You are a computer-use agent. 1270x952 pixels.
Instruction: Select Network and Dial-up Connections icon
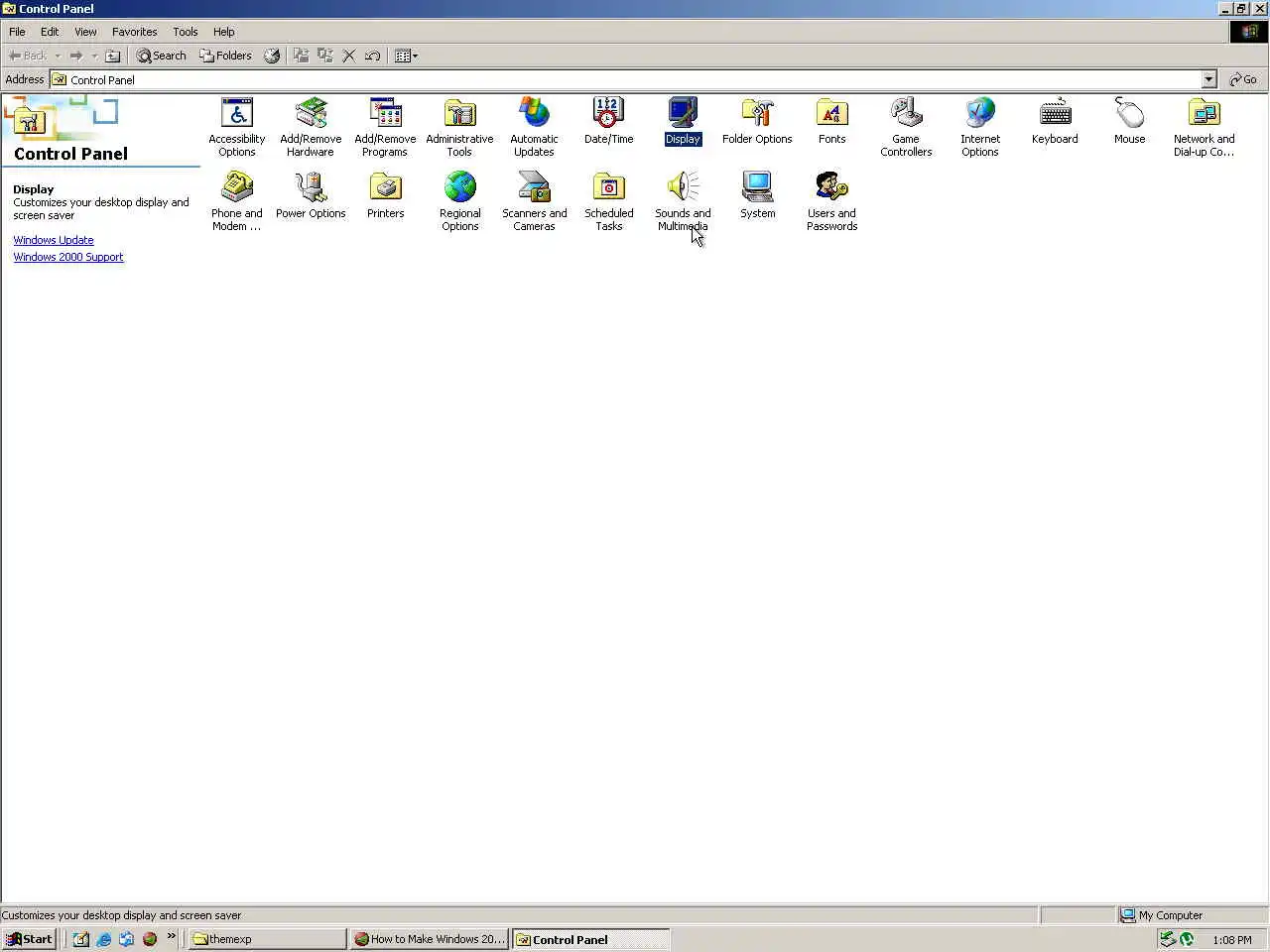click(x=1204, y=127)
